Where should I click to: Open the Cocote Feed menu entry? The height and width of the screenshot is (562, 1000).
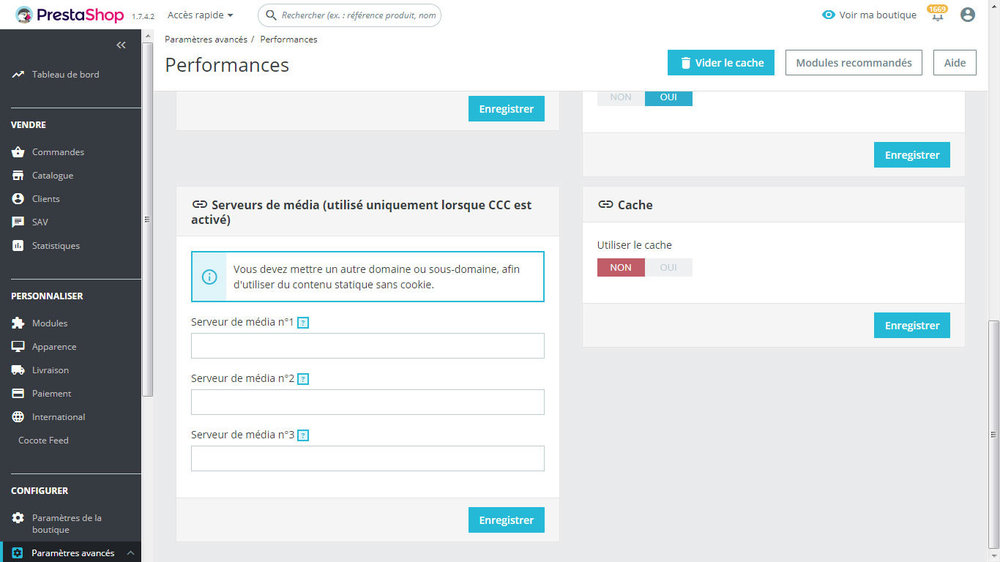(x=43, y=440)
